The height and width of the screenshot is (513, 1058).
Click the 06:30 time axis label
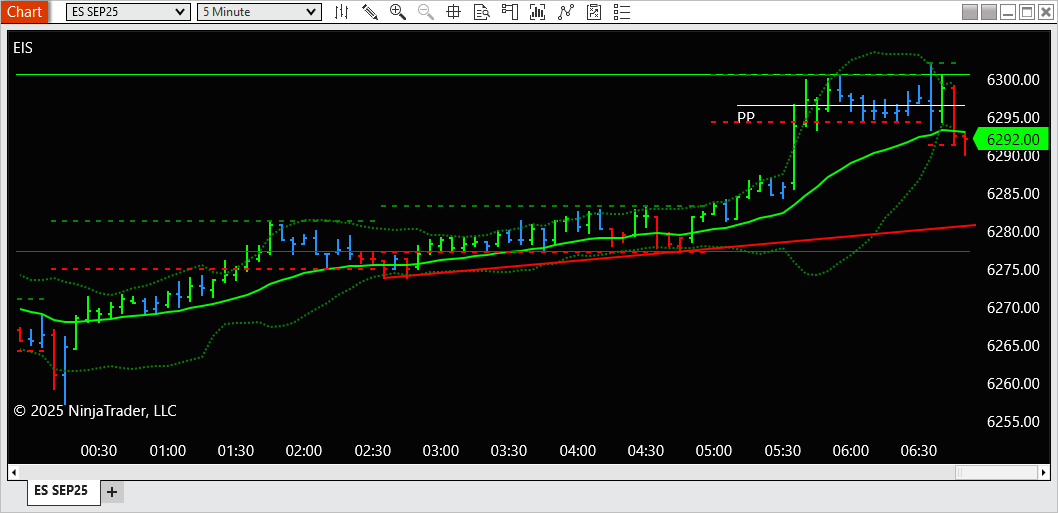tap(919, 450)
